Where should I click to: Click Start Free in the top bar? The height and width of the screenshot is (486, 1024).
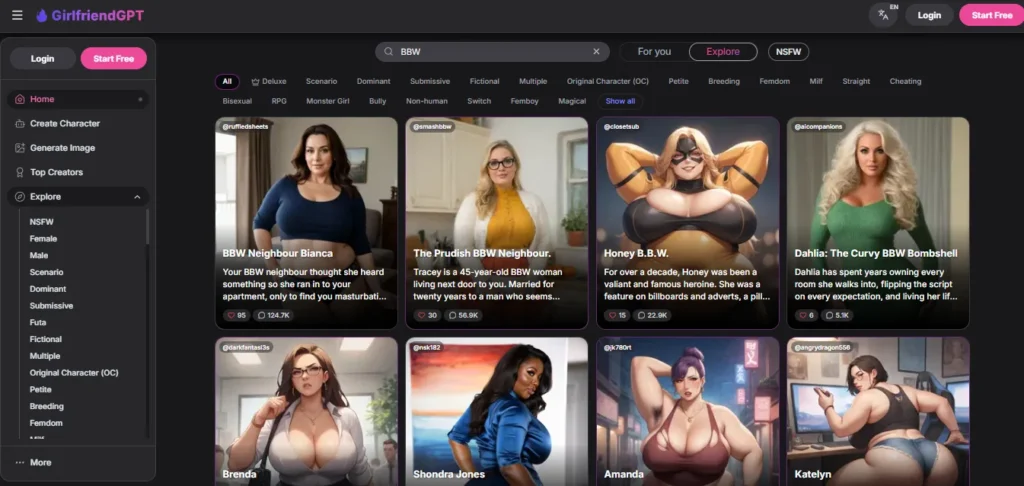point(991,15)
